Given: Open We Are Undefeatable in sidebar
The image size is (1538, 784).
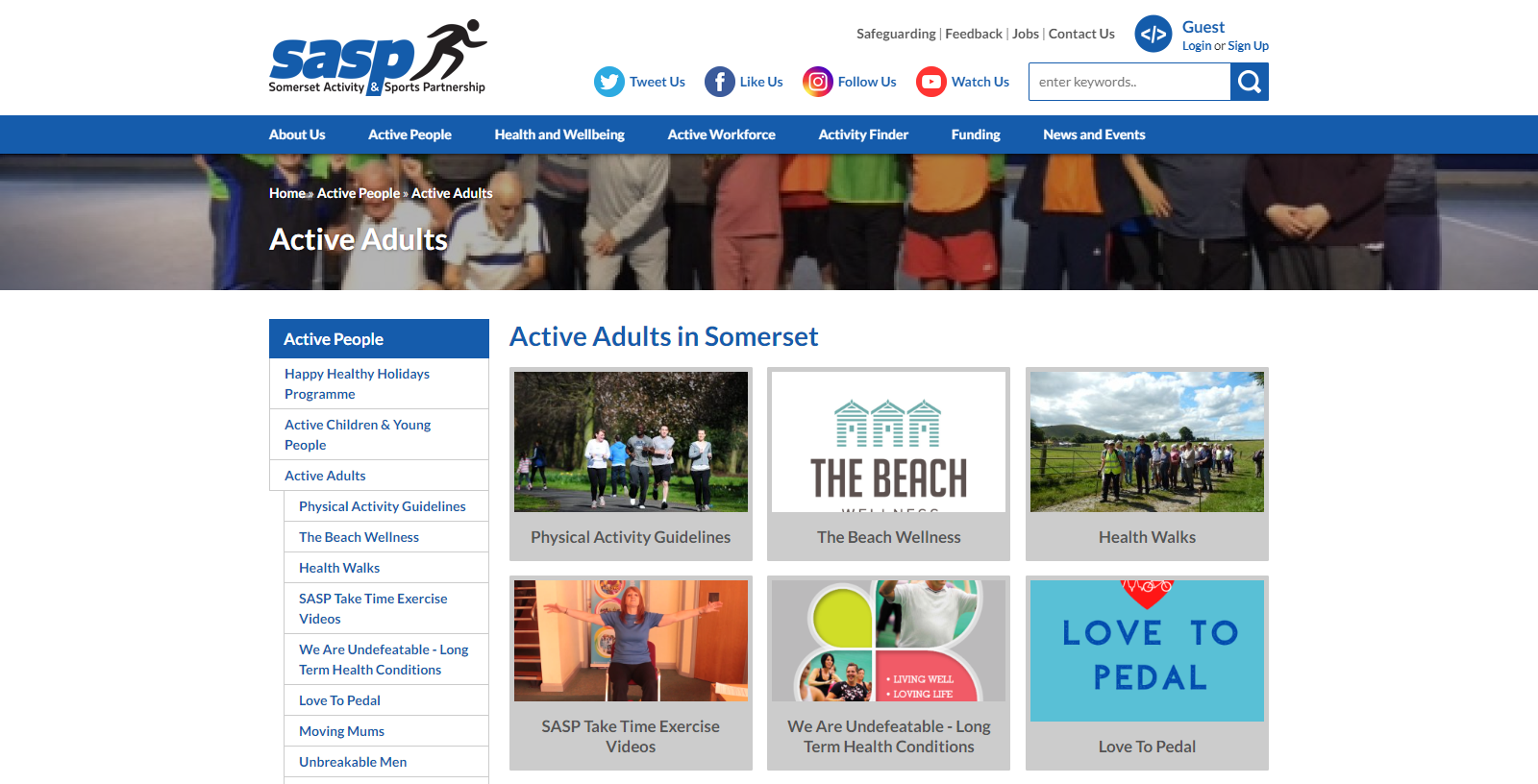Looking at the screenshot, I should click(386, 659).
